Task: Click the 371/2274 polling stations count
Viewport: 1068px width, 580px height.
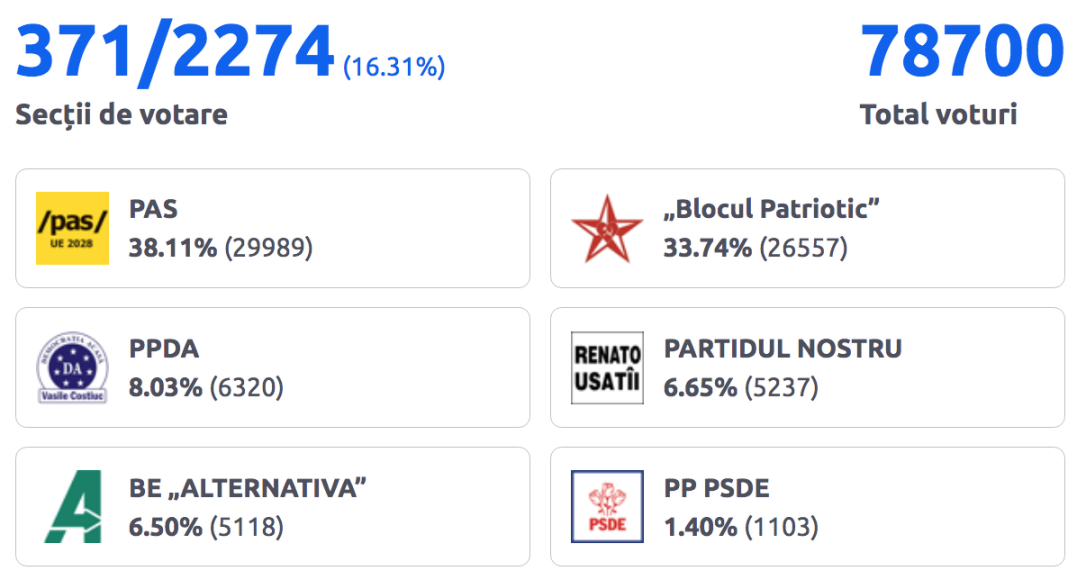Action: click(175, 52)
